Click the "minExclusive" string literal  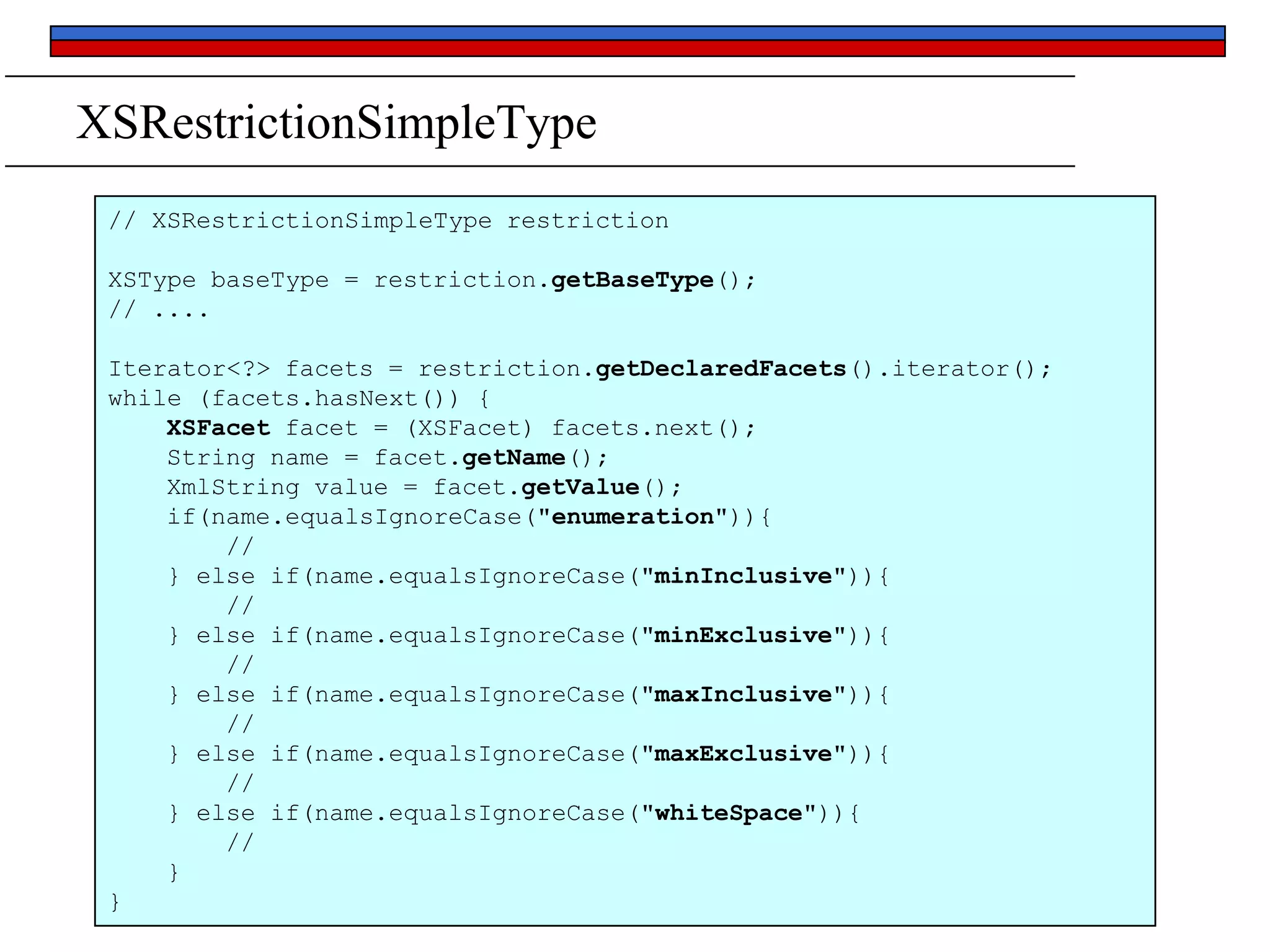[x=743, y=636]
